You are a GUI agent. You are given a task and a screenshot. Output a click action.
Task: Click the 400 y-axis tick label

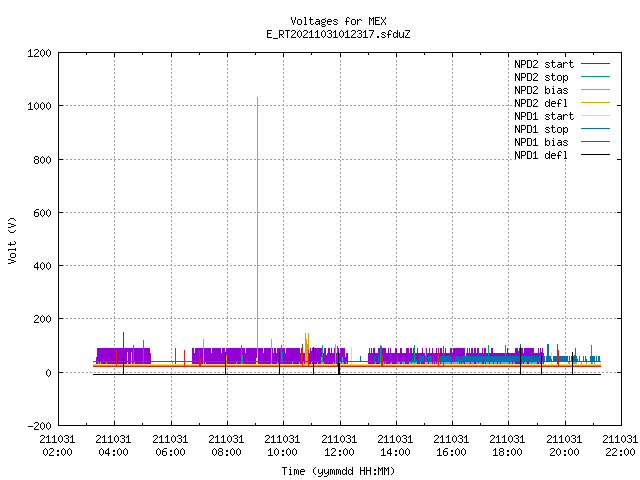[x=42, y=266]
